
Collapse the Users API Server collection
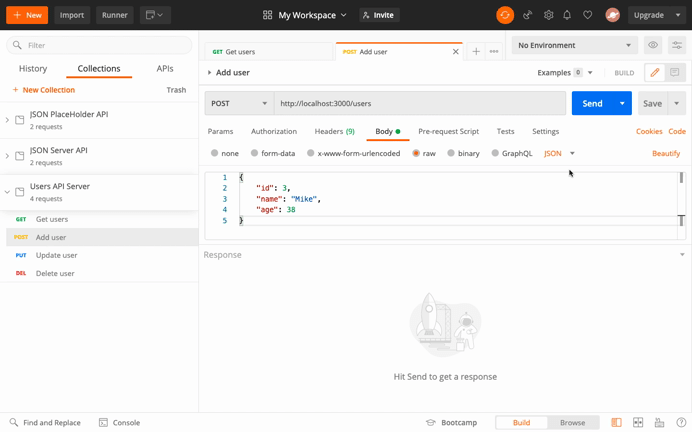click(7, 192)
